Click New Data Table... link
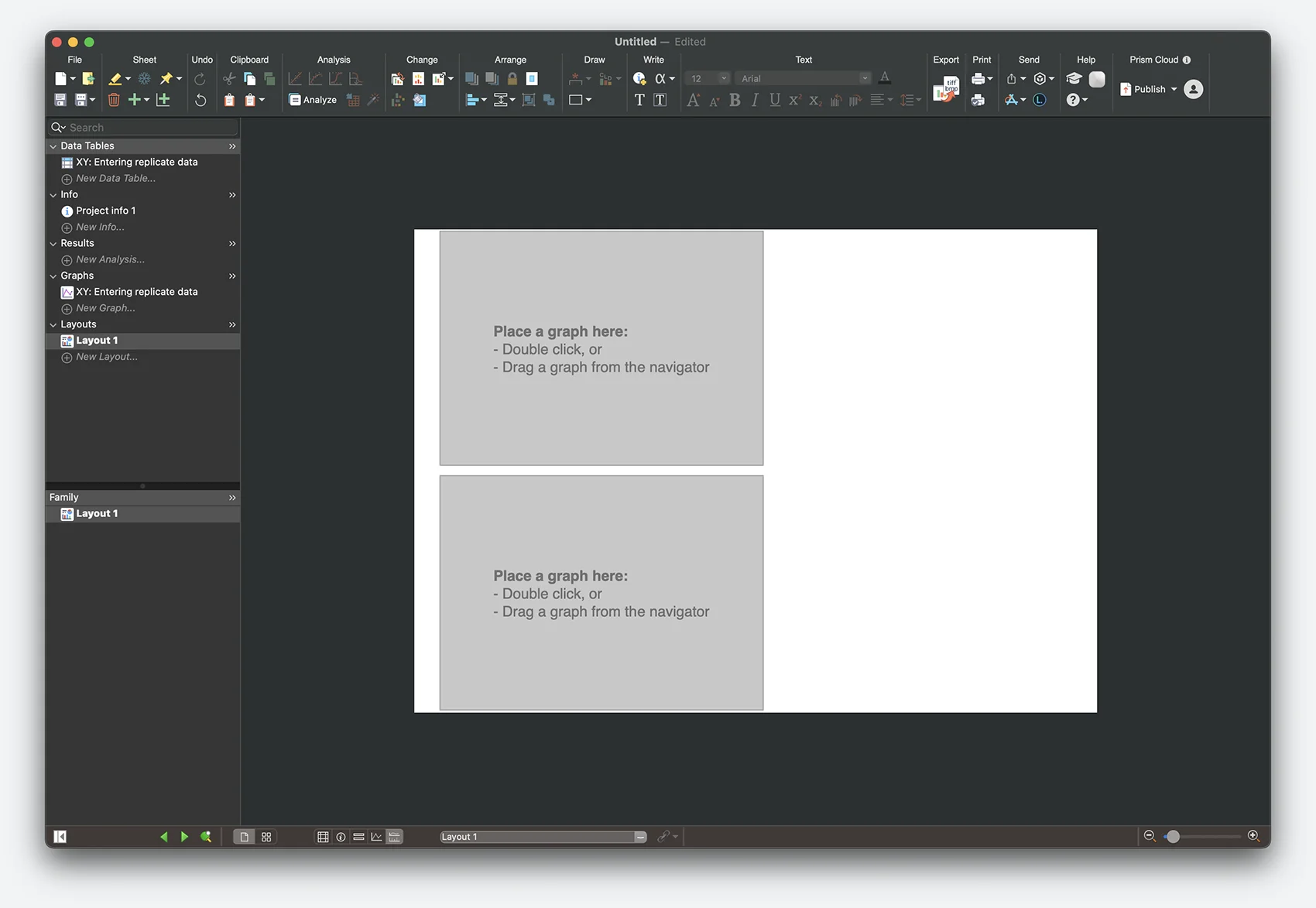 (115, 178)
